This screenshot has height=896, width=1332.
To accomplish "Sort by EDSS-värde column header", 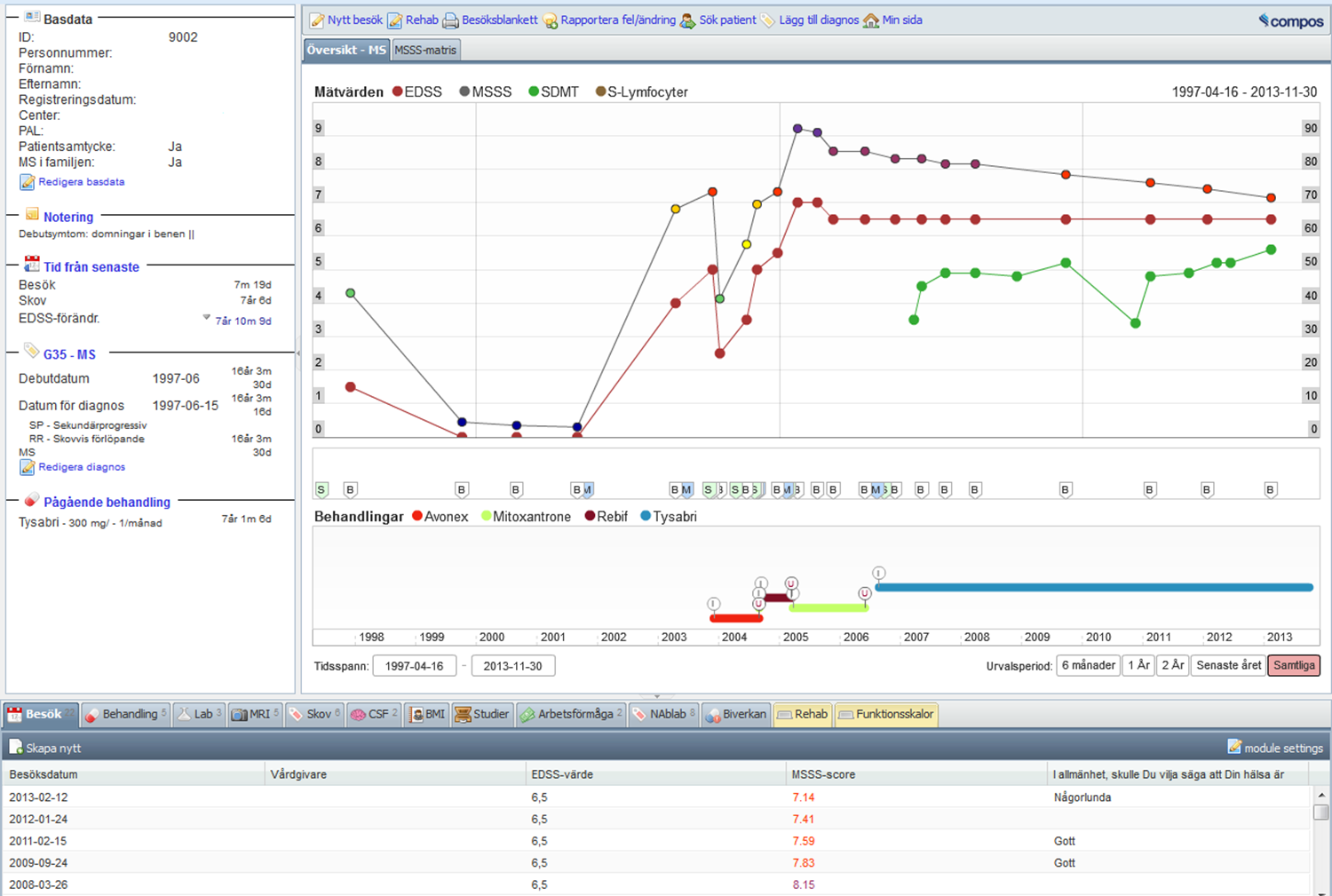I will 655,774.
